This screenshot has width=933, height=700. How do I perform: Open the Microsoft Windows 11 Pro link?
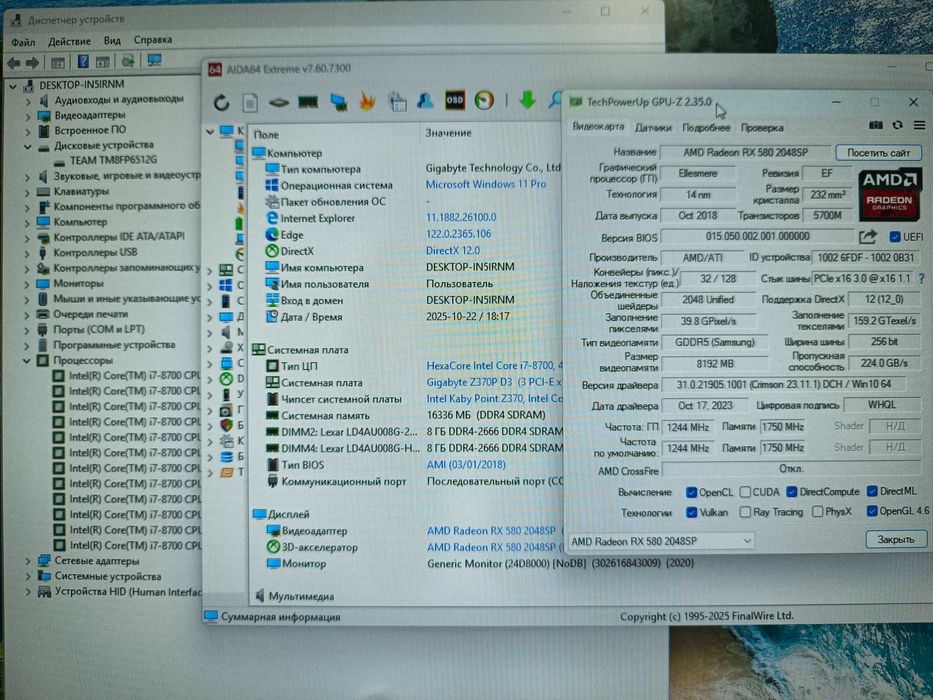pos(486,185)
